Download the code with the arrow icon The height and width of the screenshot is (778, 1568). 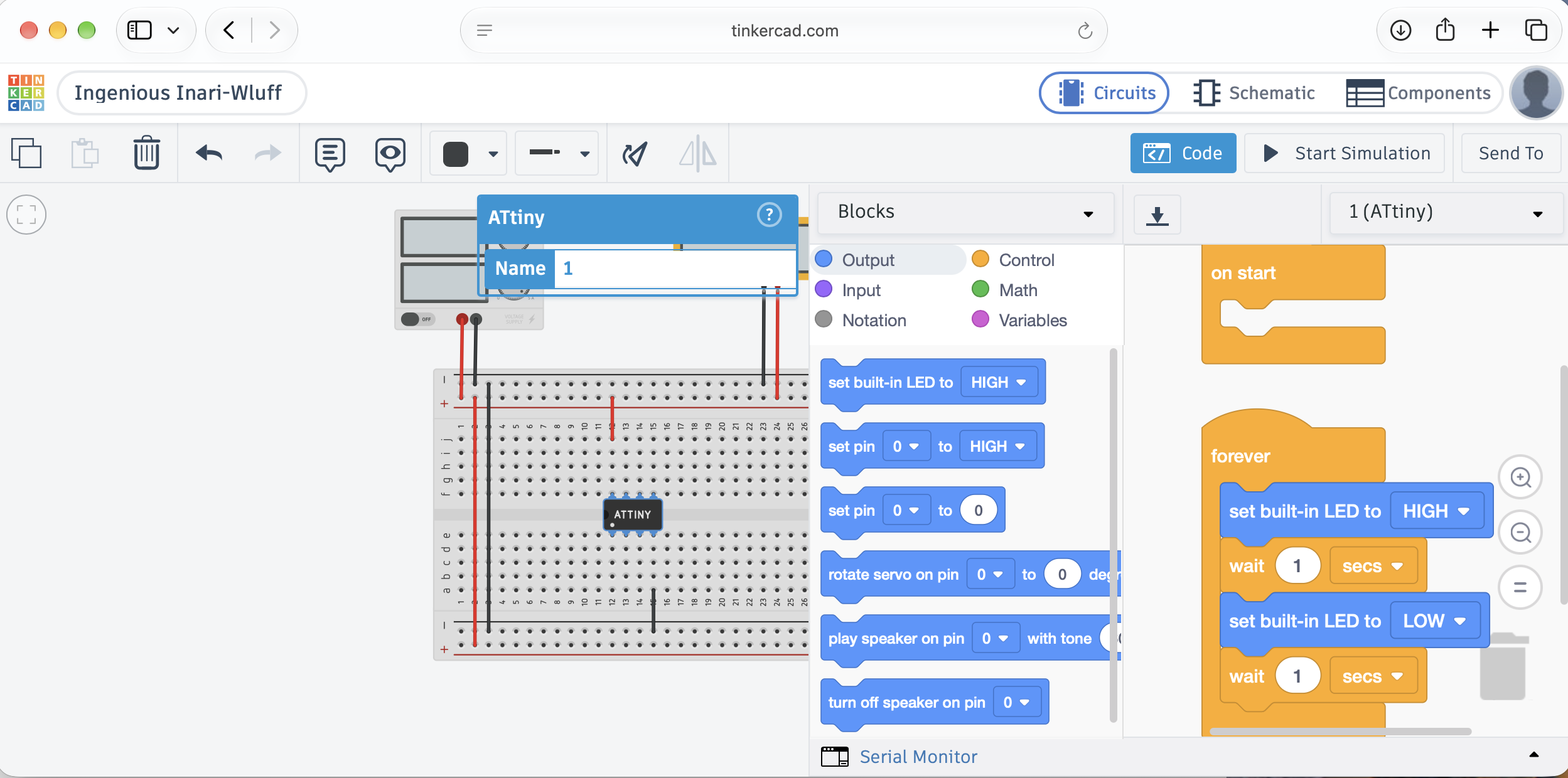[1157, 215]
